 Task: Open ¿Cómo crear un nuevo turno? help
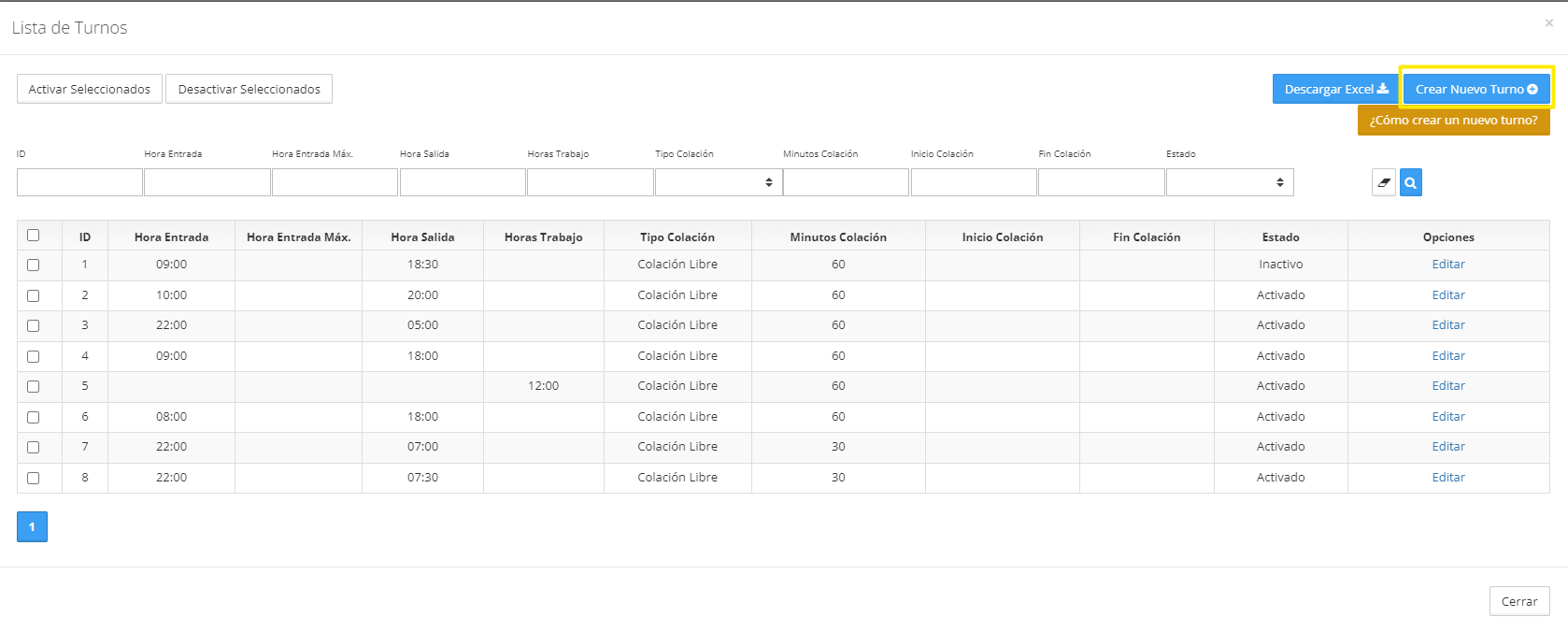[1453, 121]
